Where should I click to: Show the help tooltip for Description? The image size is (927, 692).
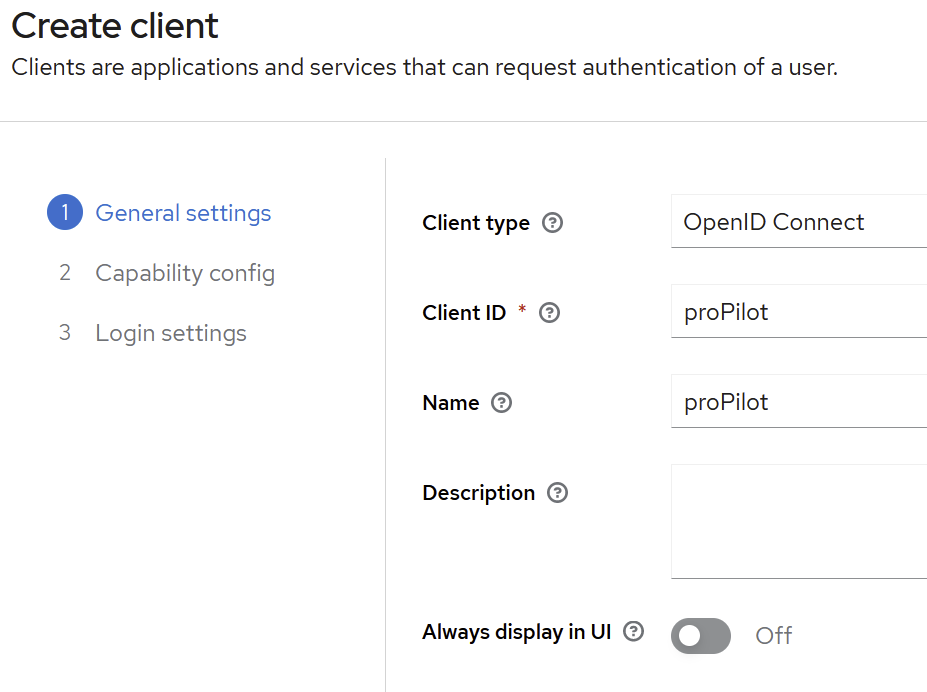click(558, 493)
